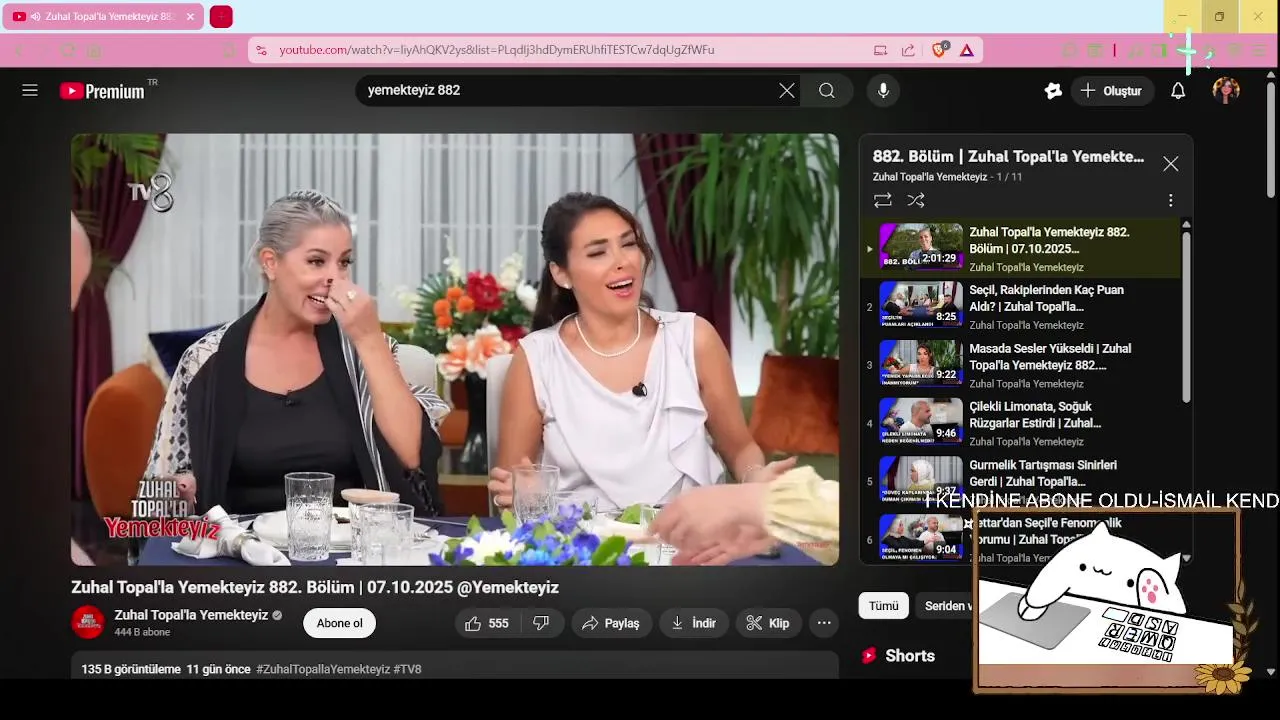
Task: Play the 9:46 thumbnail in the playlist
Action: click(921, 420)
